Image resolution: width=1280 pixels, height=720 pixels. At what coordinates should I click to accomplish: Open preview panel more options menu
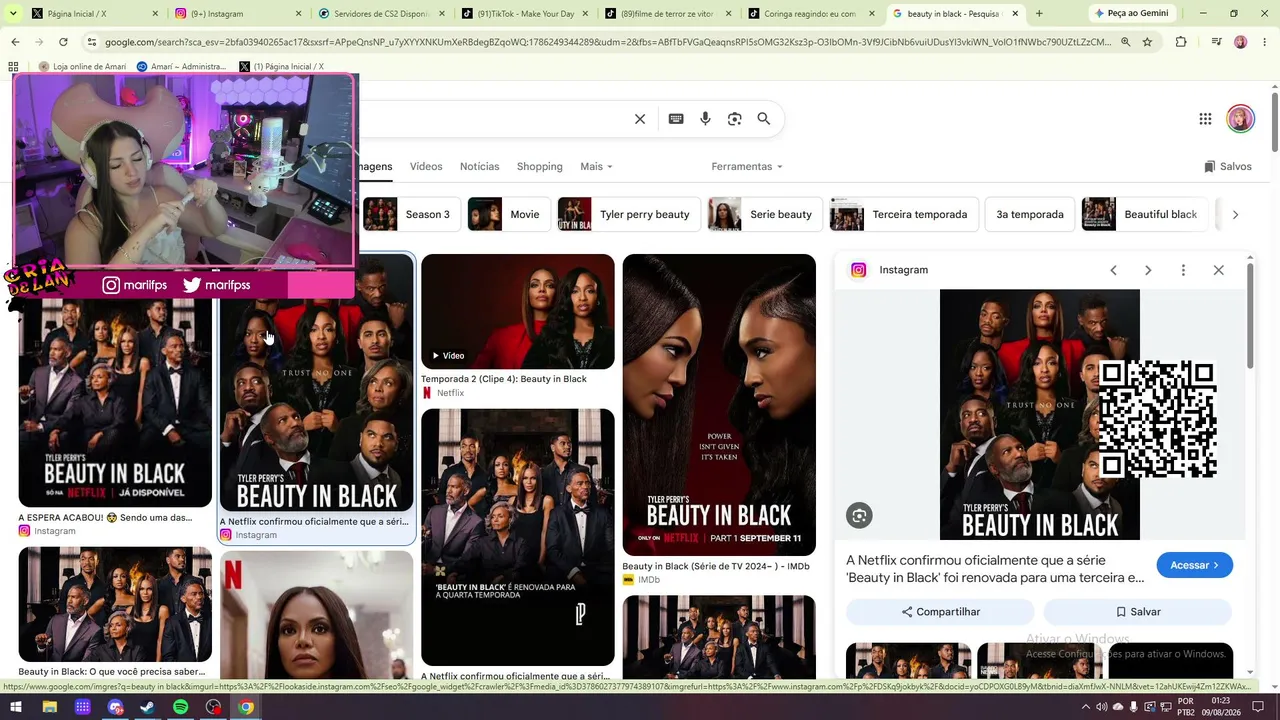[x=1183, y=270]
